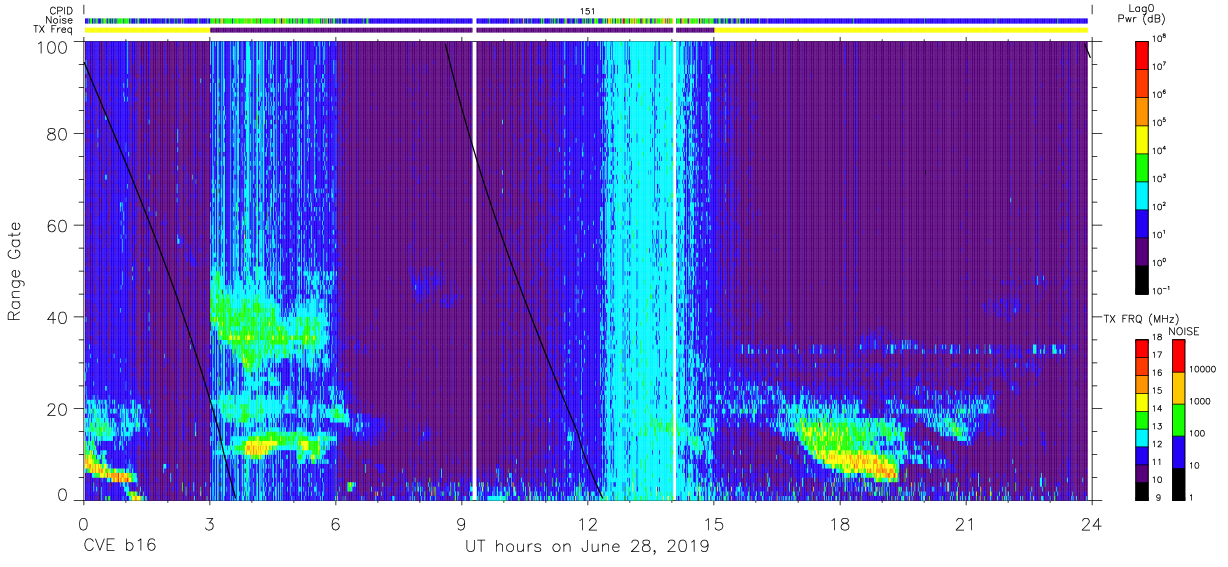Click the orange segment of NOISE colorbar
1228x567 pixels.
tap(1177, 388)
